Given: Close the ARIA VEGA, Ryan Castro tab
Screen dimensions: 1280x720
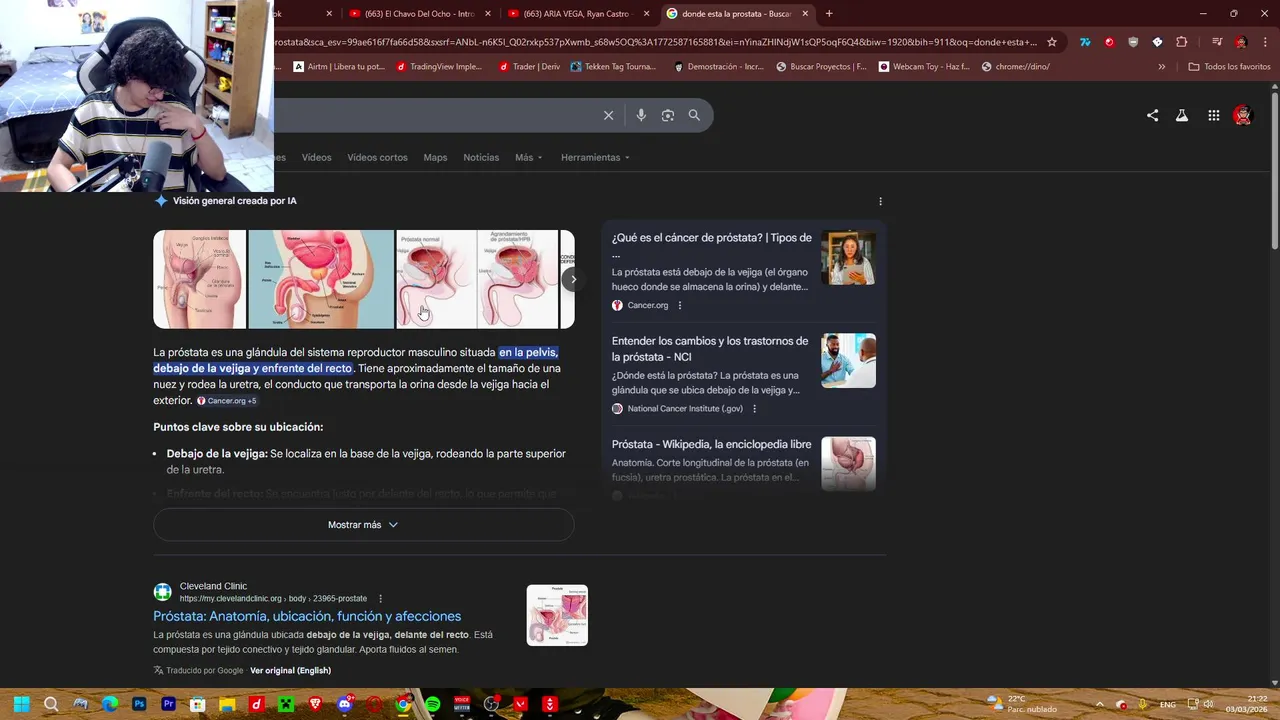Looking at the screenshot, I should (x=647, y=14).
